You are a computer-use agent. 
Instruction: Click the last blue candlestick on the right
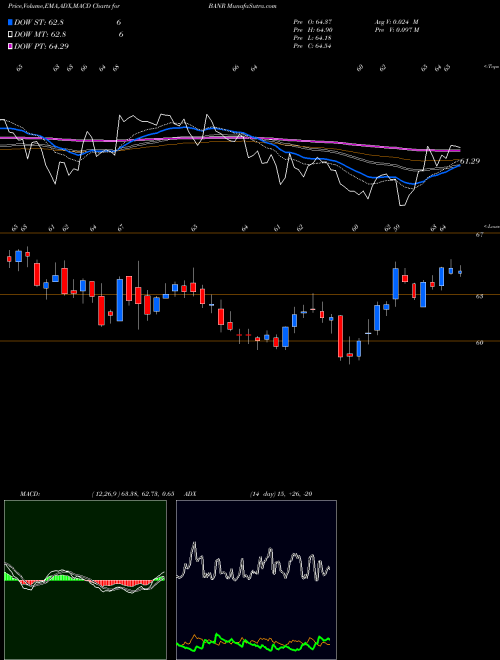coord(460,272)
